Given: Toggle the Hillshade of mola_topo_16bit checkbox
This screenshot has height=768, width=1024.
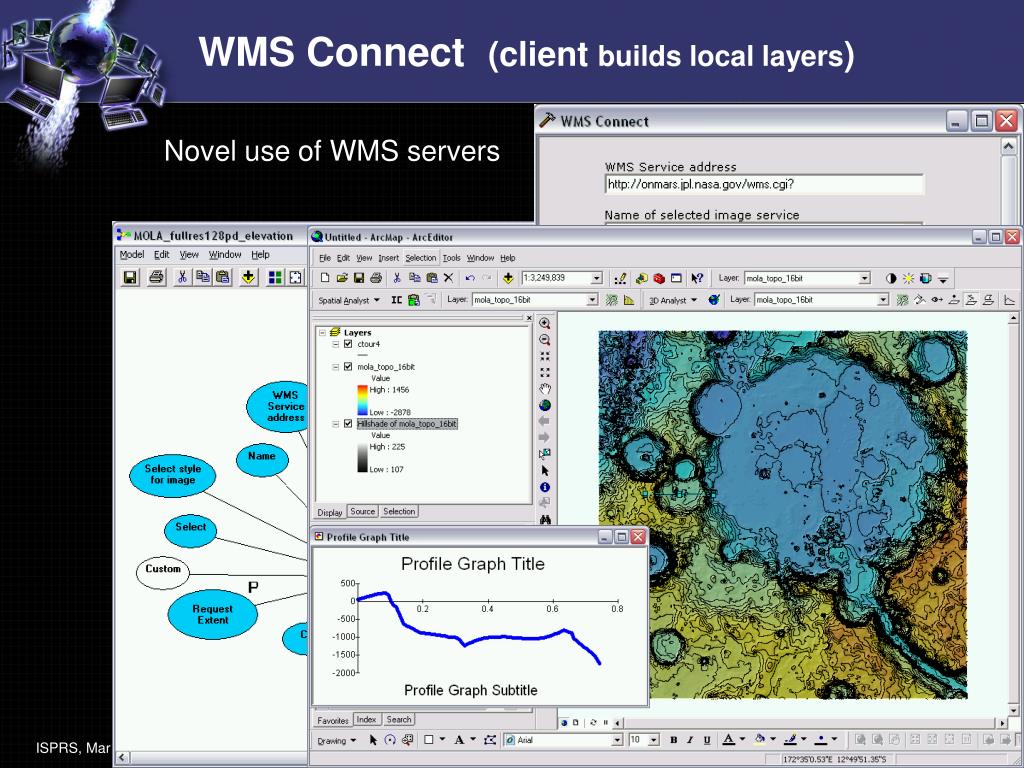Looking at the screenshot, I should pyautogui.click(x=348, y=423).
